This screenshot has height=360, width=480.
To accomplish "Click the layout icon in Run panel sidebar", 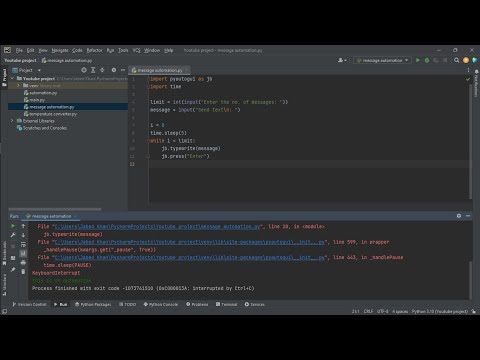I will pyautogui.click(x=13, y=258).
